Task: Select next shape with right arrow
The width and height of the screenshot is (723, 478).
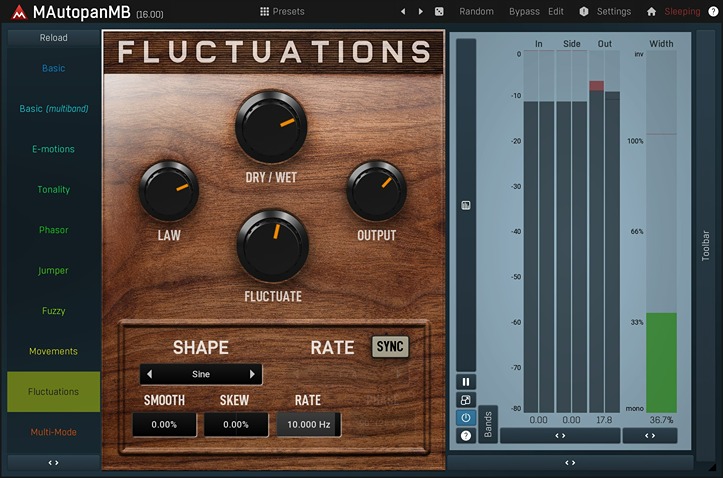Action: click(x=252, y=374)
